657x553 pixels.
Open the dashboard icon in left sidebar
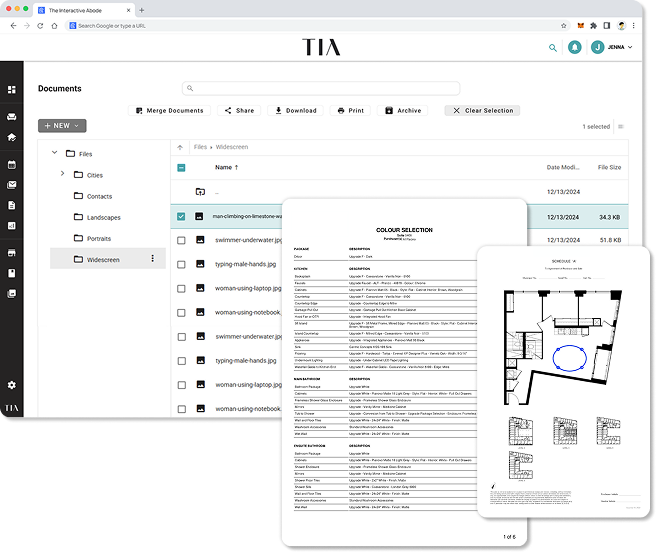coord(12,90)
